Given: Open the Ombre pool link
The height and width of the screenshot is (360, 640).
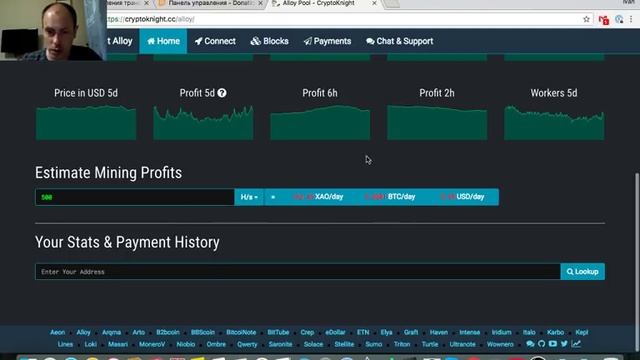Looking at the screenshot, I should [x=216, y=344].
